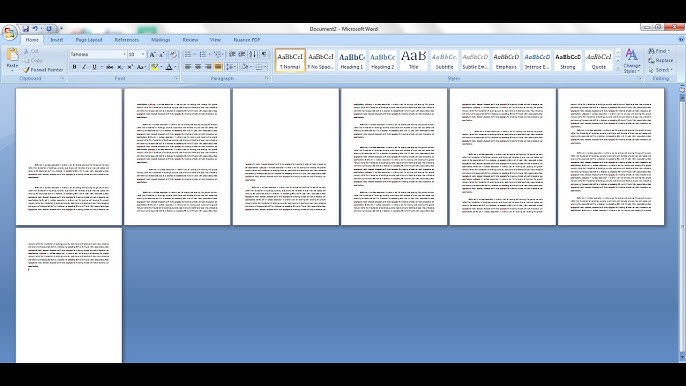Toggle Strikethrough formatting
Image resolution: width=686 pixels, height=386 pixels.
tap(109, 67)
